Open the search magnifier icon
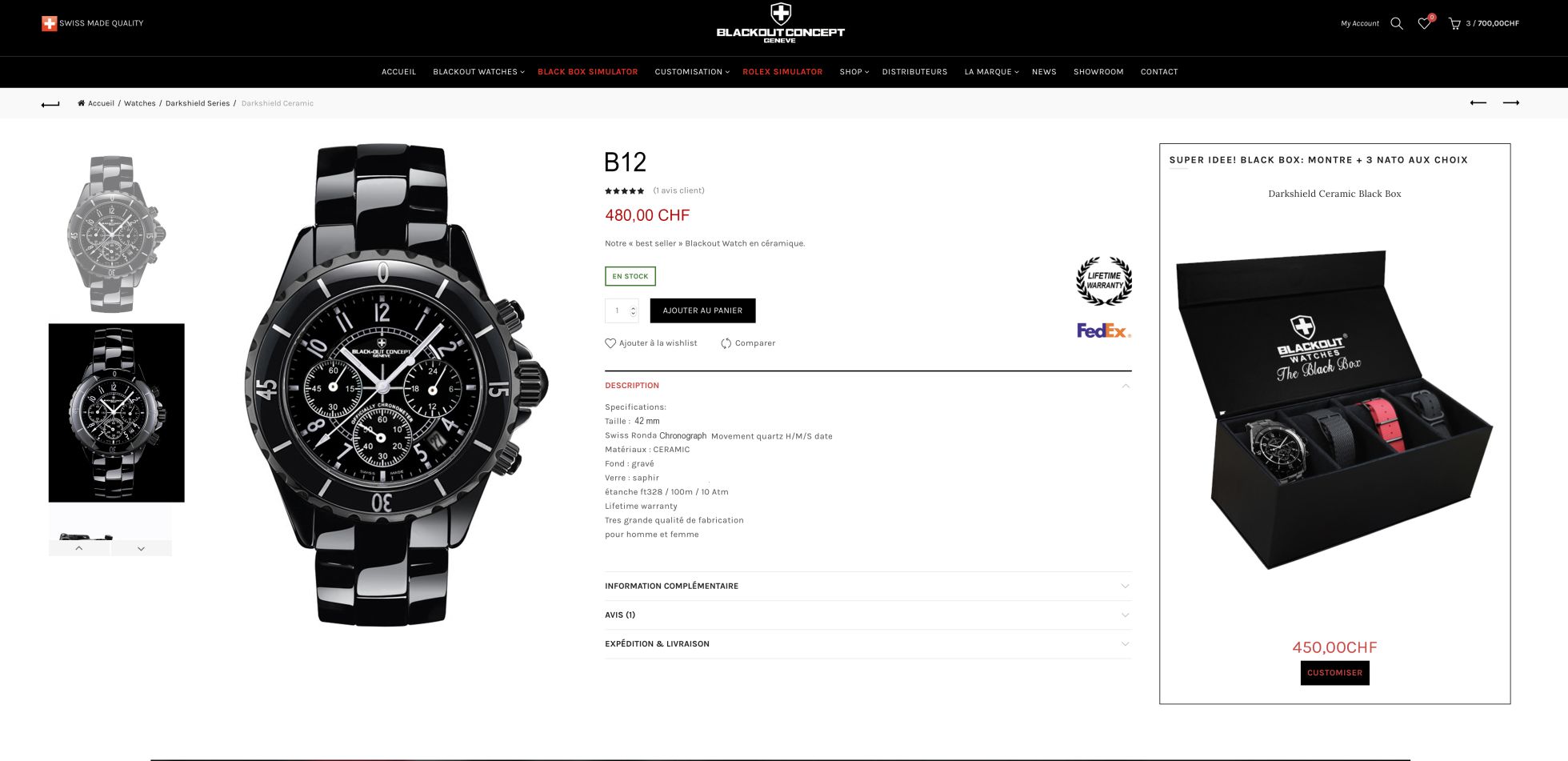This screenshot has width=1568, height=761. click(x=1397, y=23)
